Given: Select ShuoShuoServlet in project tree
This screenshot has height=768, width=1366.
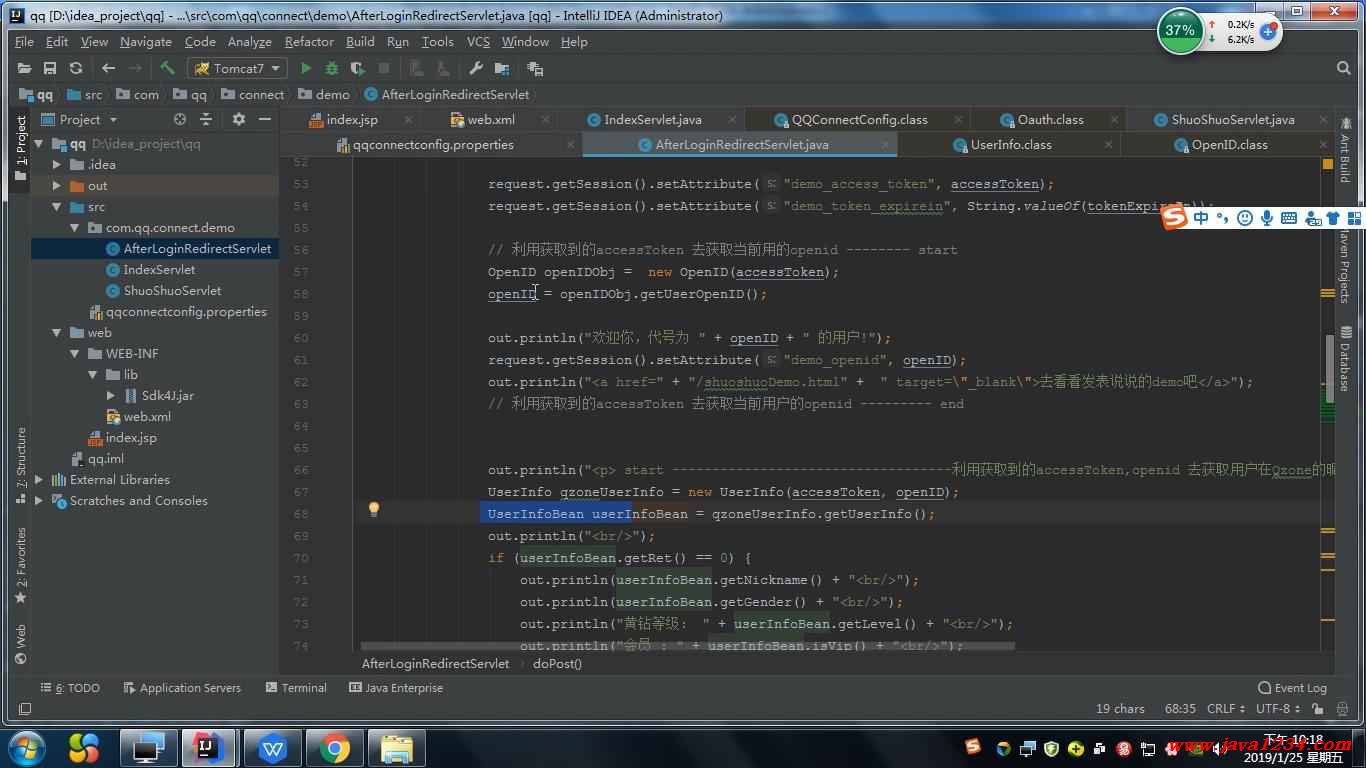Looking at the screenshot, I should pyautogui.click(x=172, y=291).
